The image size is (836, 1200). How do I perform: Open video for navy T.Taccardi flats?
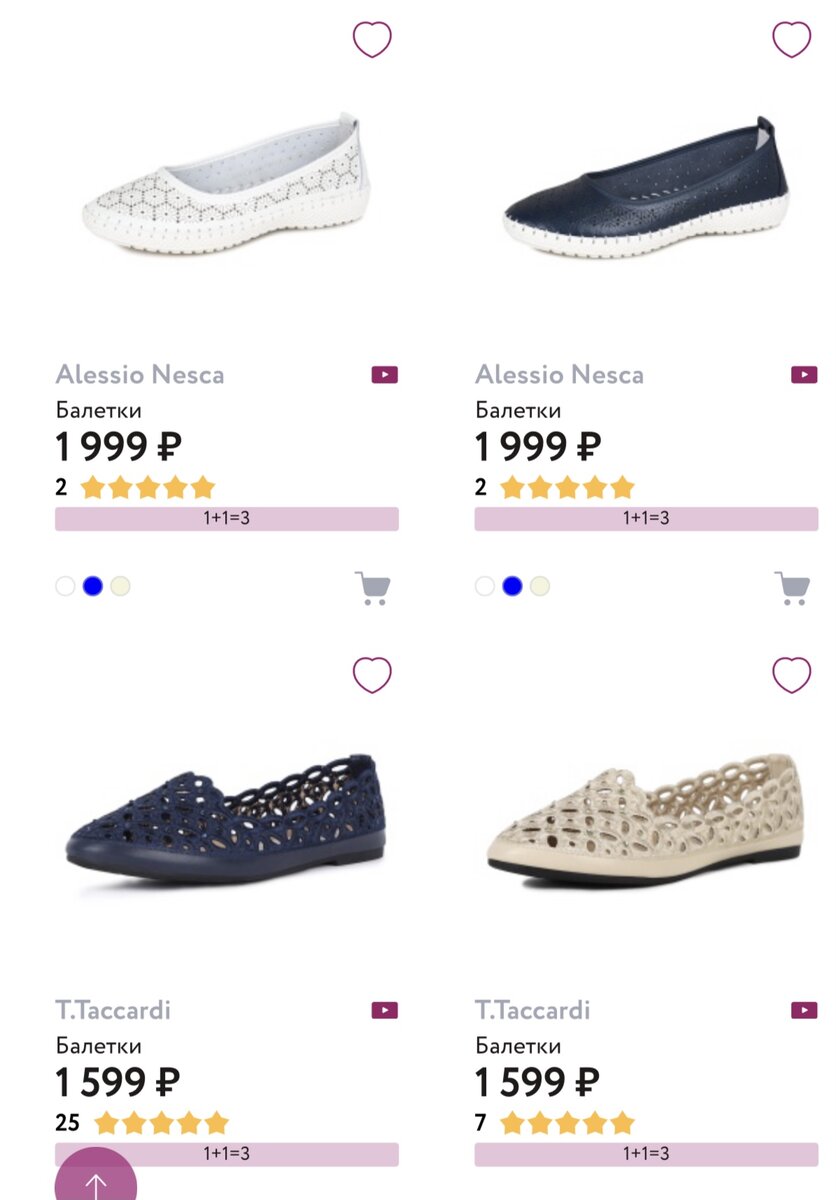(x=384, y=1010)
